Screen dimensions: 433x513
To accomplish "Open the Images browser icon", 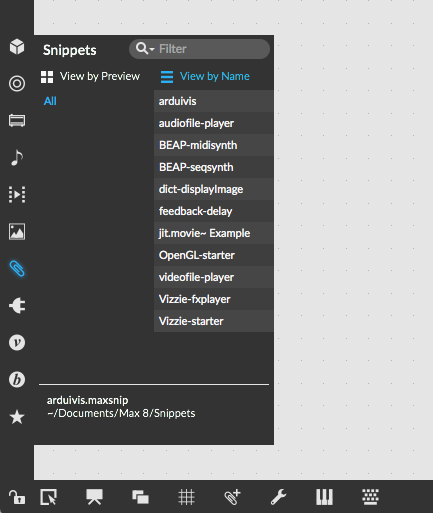I will click(x=17, y=231).
